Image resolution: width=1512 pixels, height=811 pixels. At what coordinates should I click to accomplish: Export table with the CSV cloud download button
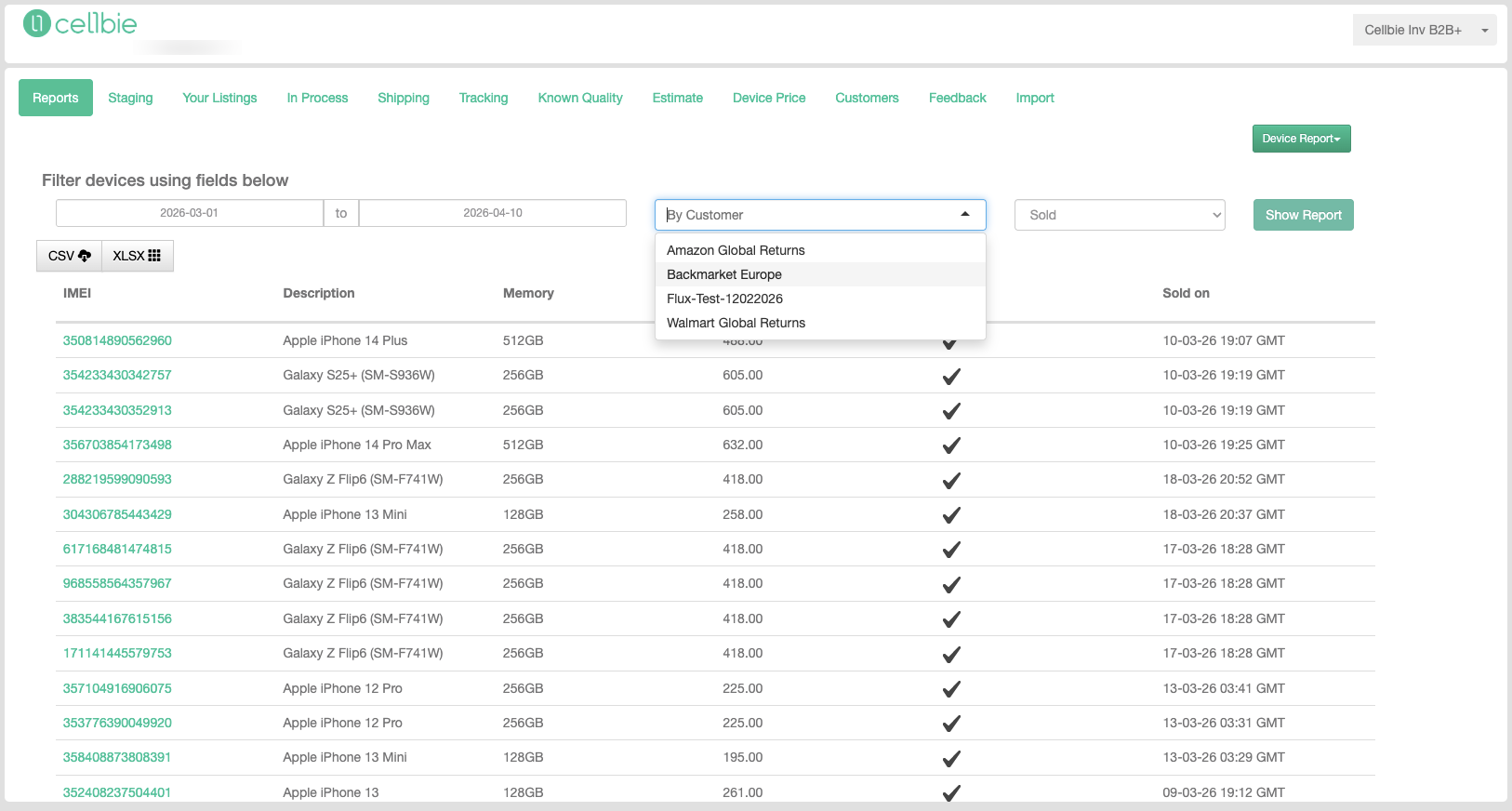[x=69, y=256]
